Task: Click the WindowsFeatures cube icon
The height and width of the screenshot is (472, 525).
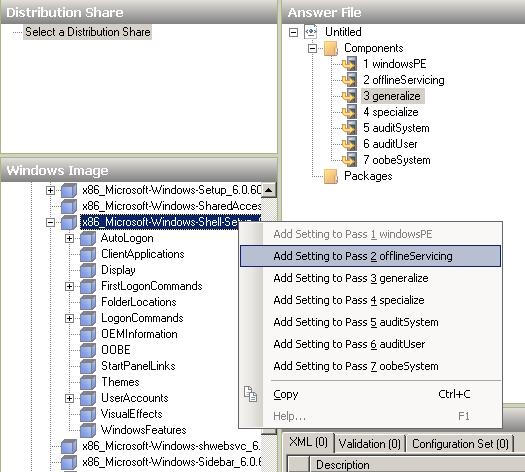Action: pyautogui.click(x=88, y=430)
